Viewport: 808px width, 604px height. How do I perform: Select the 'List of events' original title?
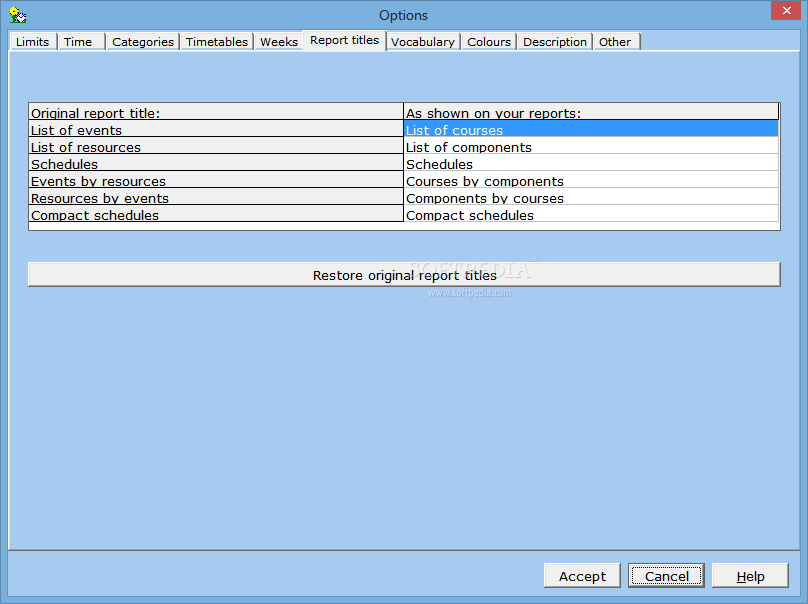pos(216,129)
